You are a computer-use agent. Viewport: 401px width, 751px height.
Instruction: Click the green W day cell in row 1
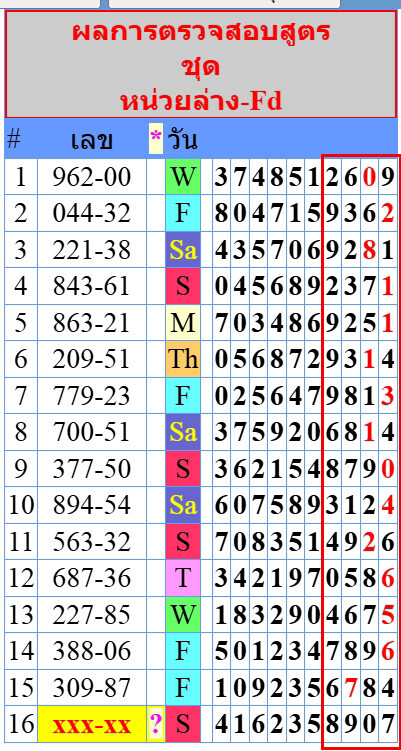click(x=183, y=178)
